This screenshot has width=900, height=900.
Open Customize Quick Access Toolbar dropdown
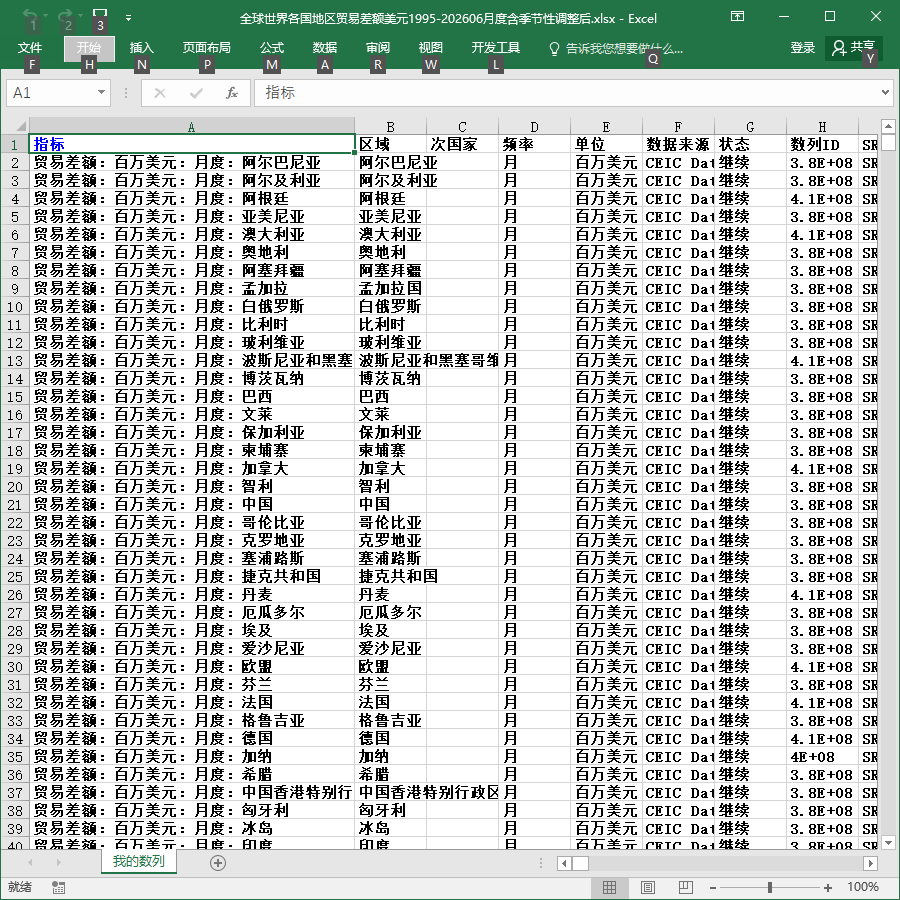click(129, 18)
